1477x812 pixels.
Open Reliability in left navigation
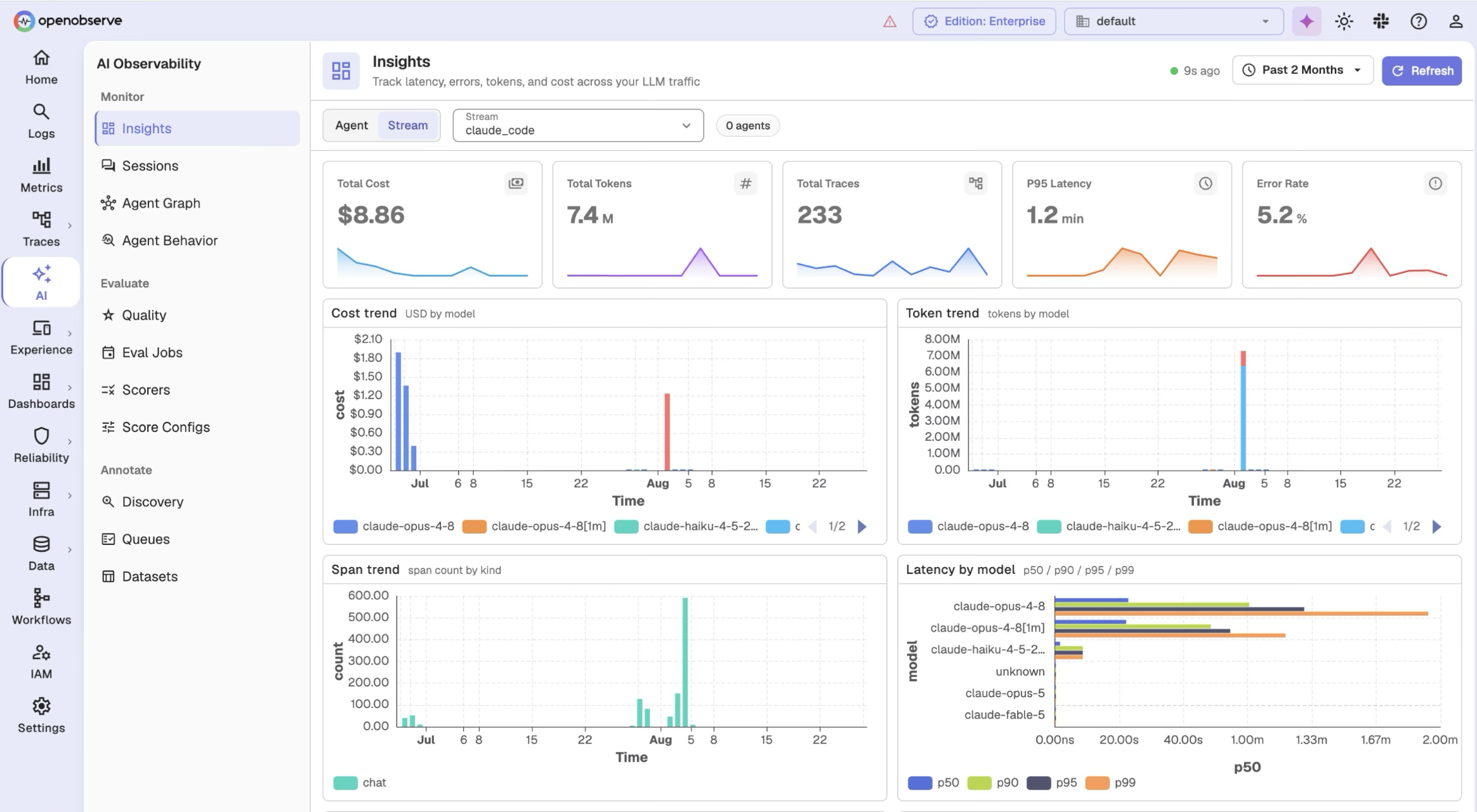41,445
